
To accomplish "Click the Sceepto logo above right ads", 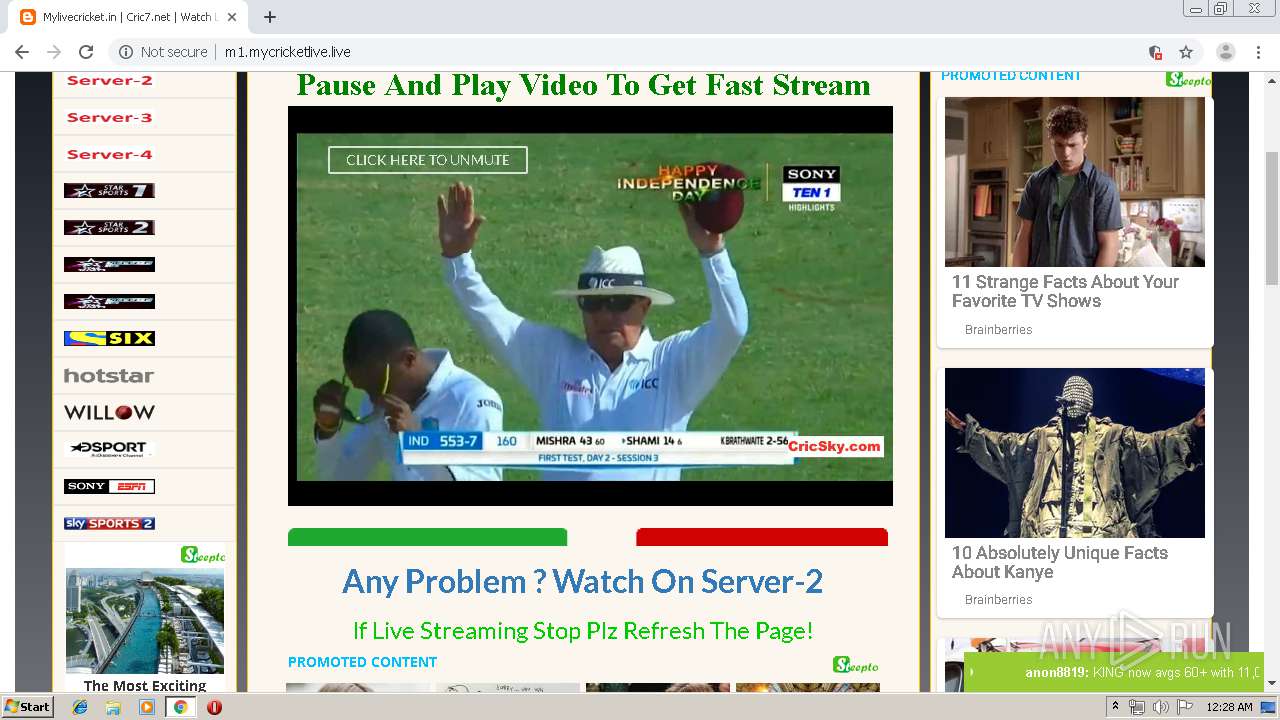I will (1188, 79).
